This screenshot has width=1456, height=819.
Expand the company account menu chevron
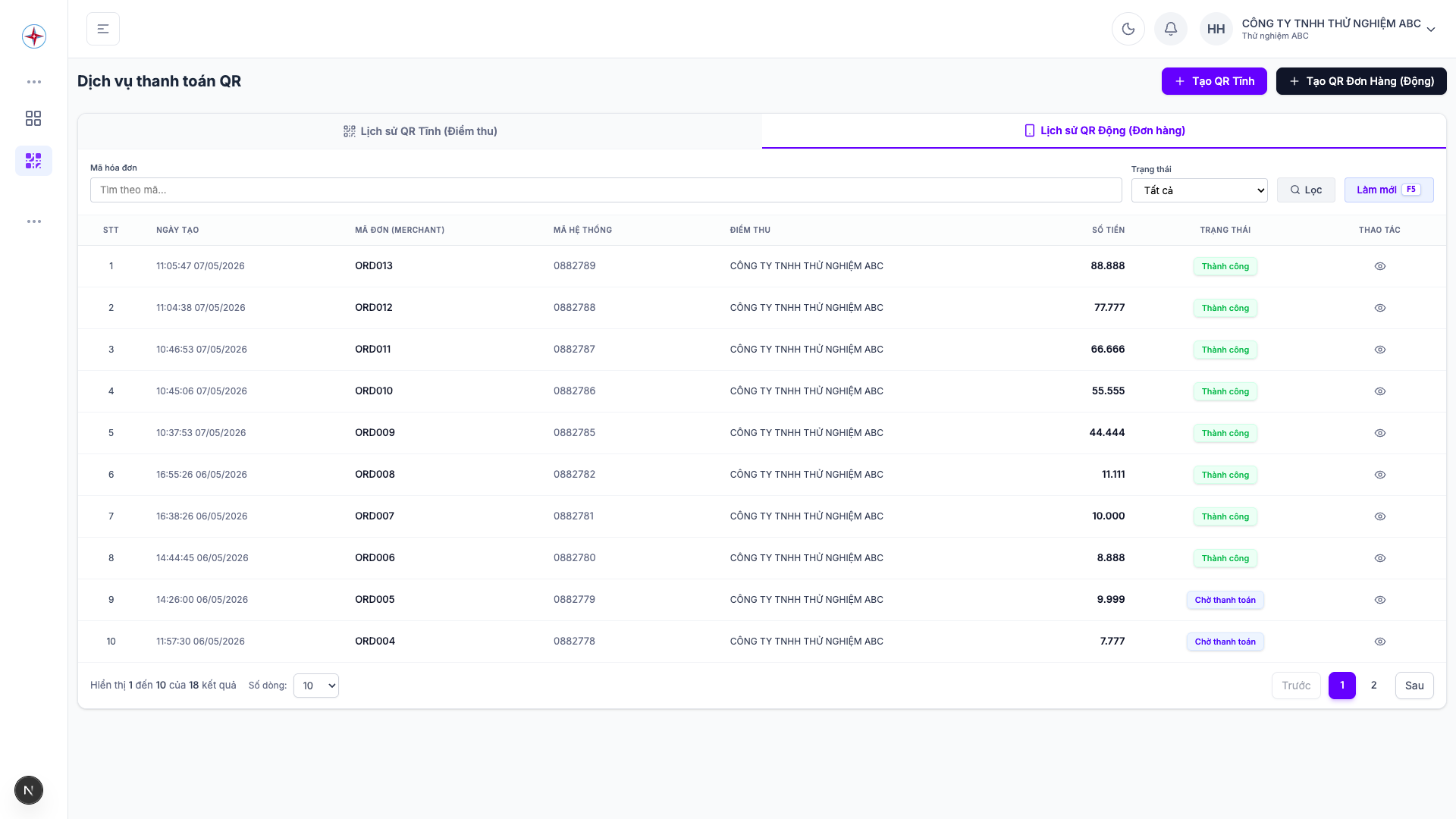point(1430,30)
